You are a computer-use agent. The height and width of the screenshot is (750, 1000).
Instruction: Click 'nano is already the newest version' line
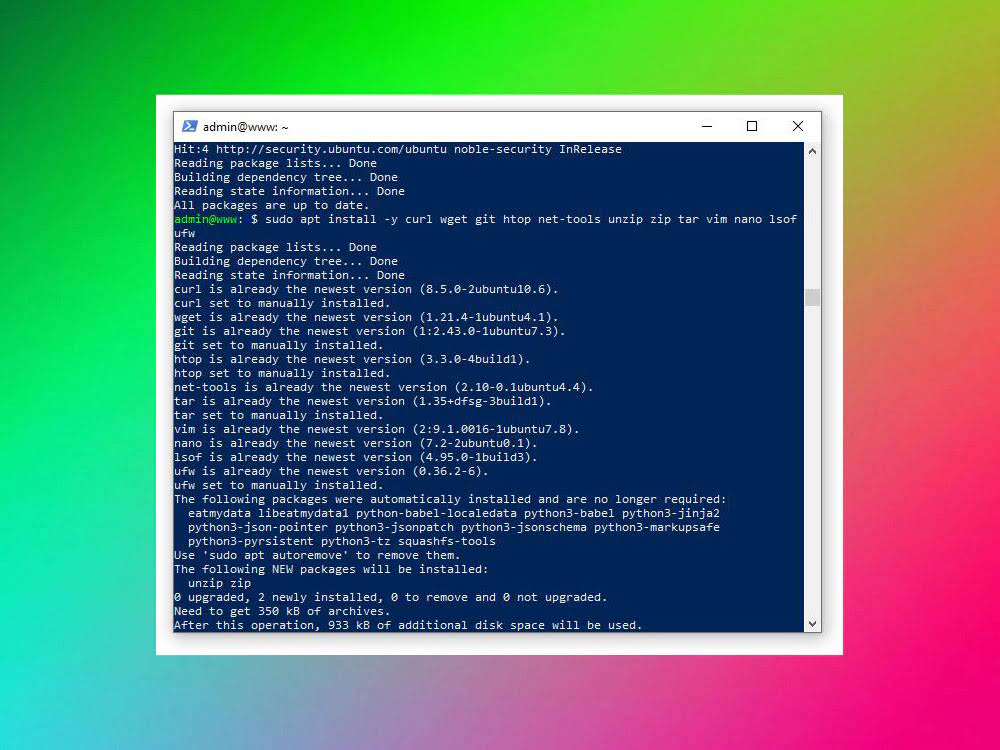(x=356, y=444)
